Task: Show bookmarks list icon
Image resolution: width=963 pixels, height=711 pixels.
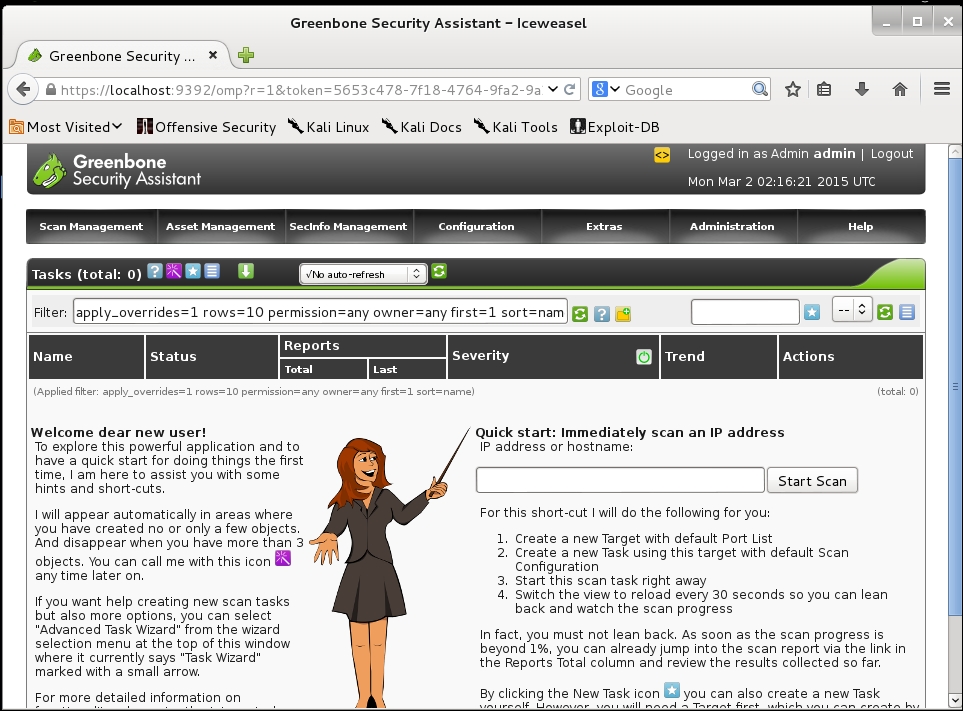Action: (824, 90)
